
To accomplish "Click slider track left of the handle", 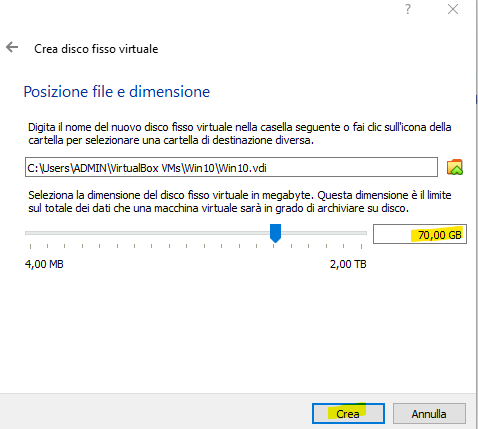I will click(x=147, y=233).
